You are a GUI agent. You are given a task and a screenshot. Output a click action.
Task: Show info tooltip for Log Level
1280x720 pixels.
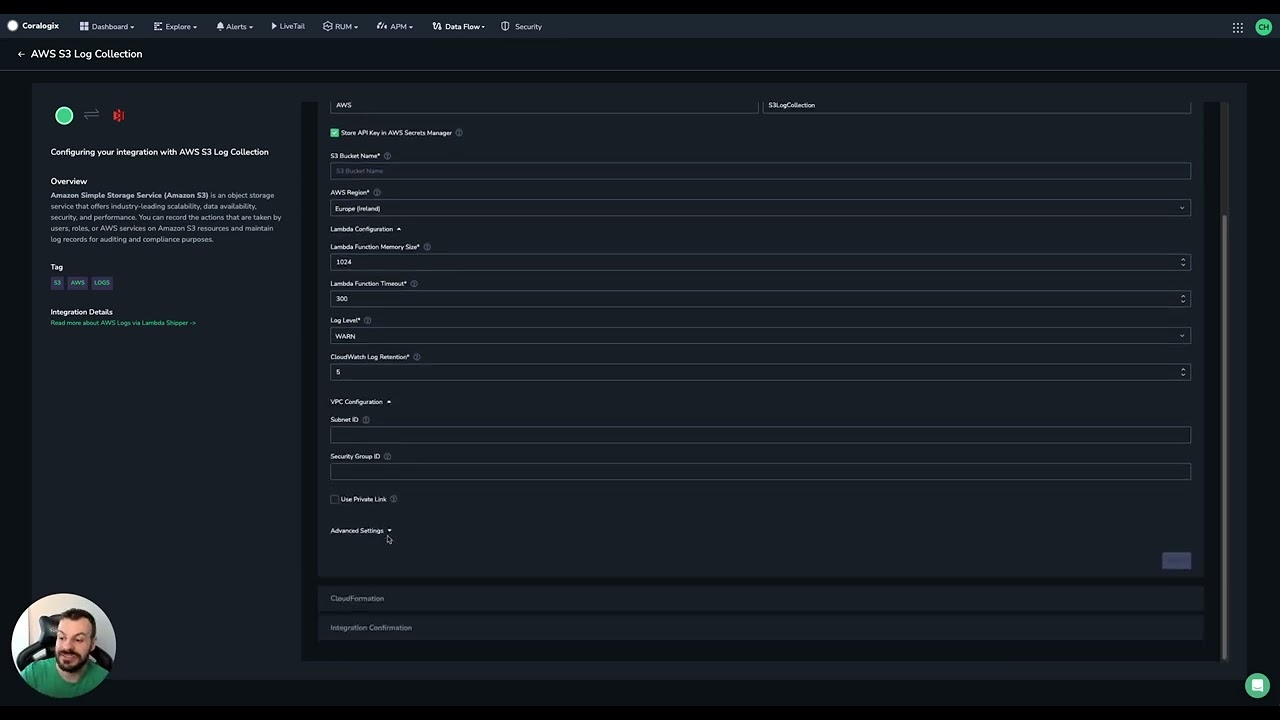[367, 321]
